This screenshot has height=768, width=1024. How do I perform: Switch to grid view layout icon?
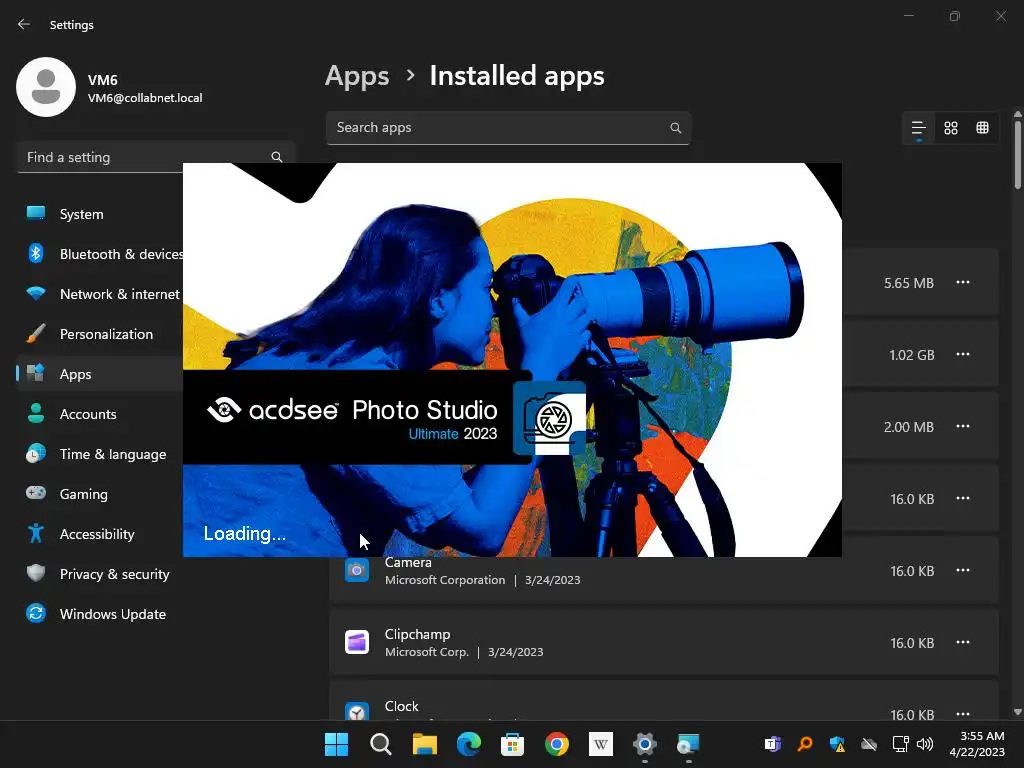point(951,128)
